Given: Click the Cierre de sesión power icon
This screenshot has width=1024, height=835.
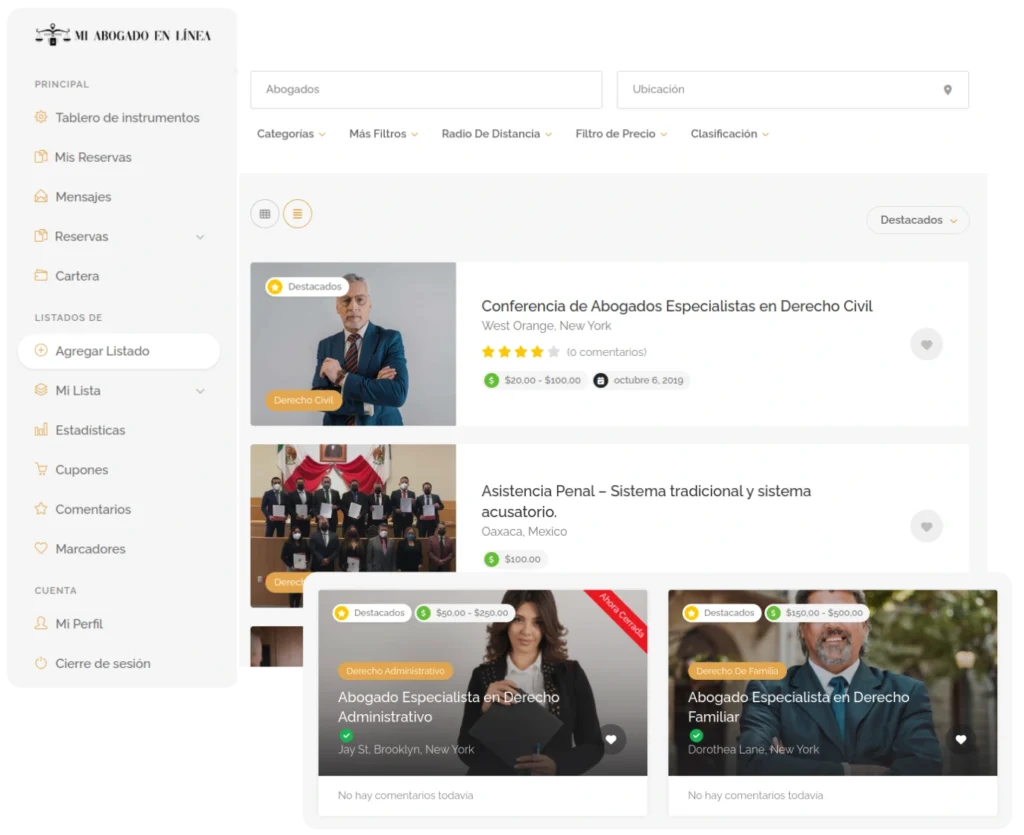Looking at the screenshot, I should 41,663.
